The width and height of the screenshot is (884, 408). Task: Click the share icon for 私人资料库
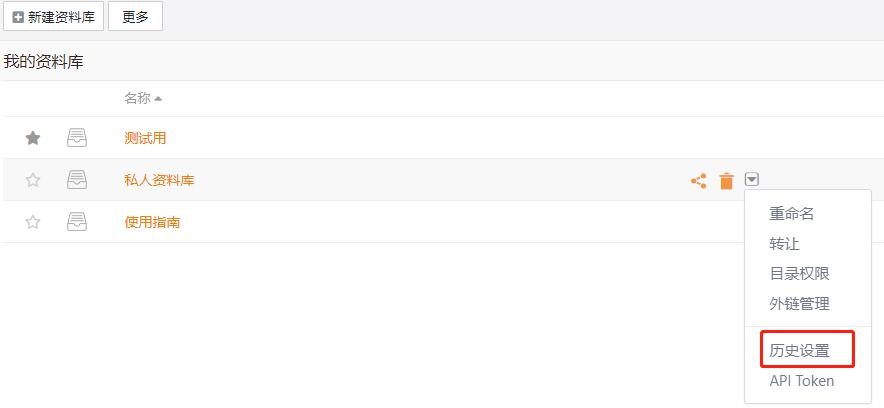[x=698, y=181]
